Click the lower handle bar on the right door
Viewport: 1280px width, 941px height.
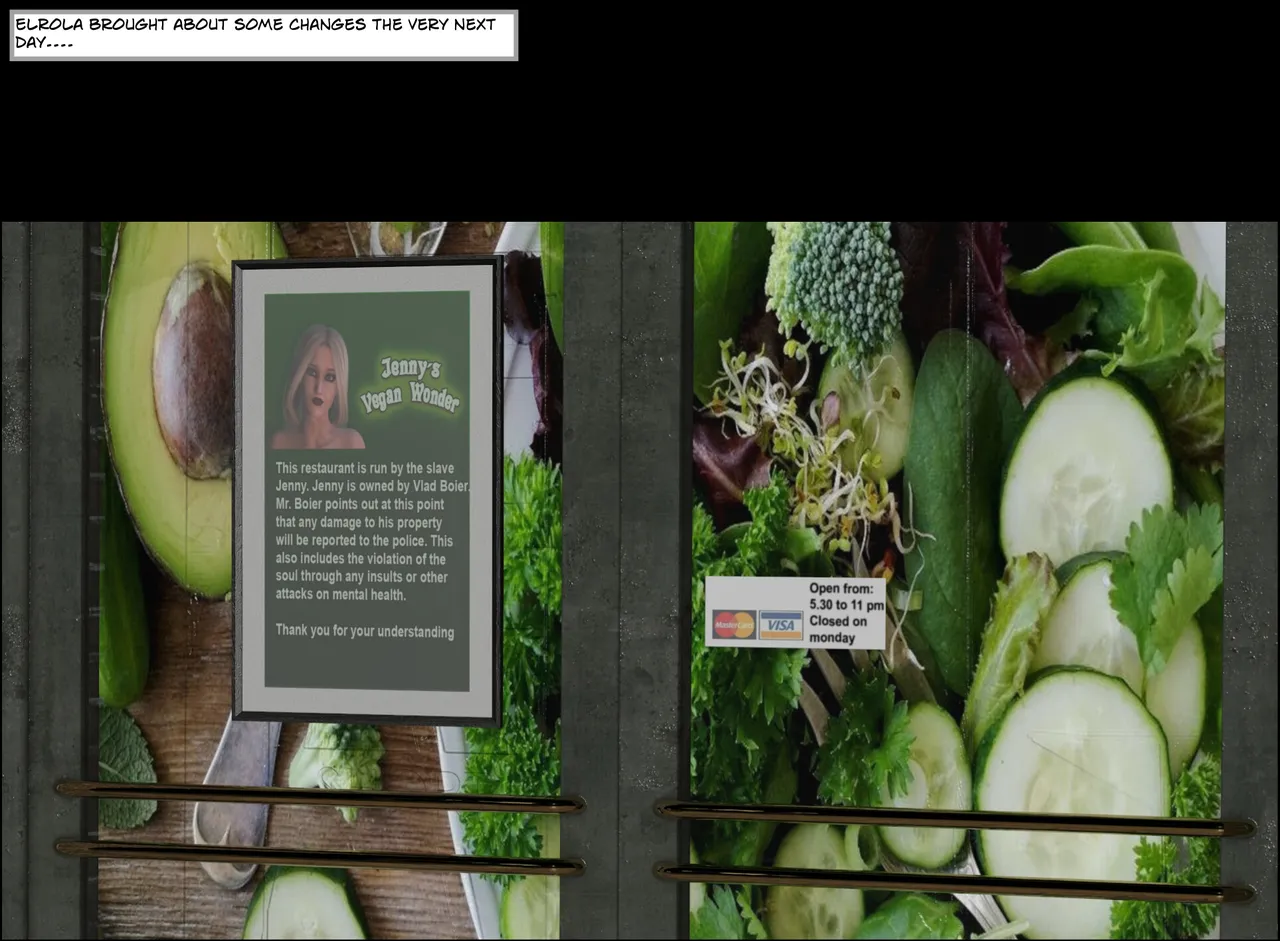955,882
